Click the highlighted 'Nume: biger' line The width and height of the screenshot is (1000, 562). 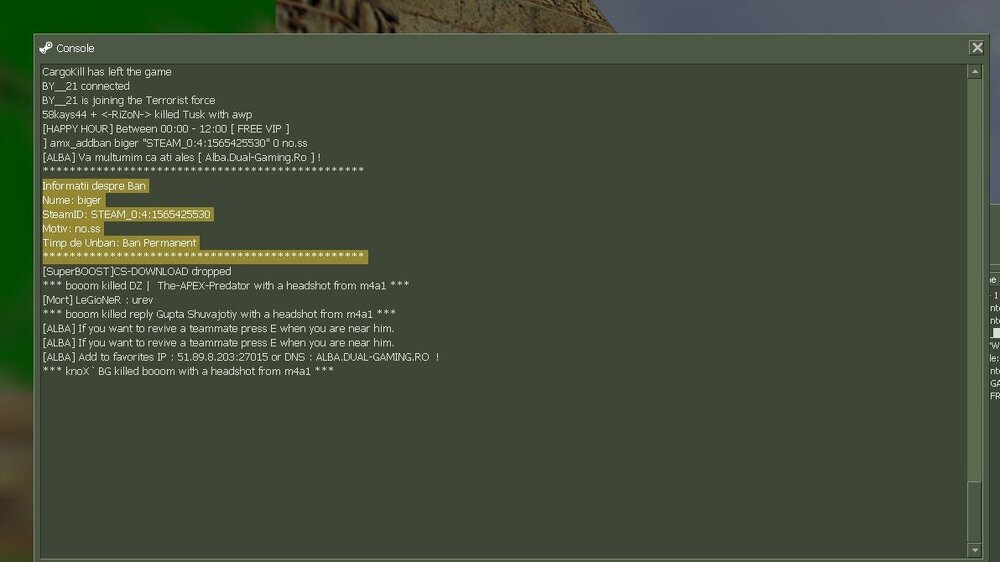(72, 200)
